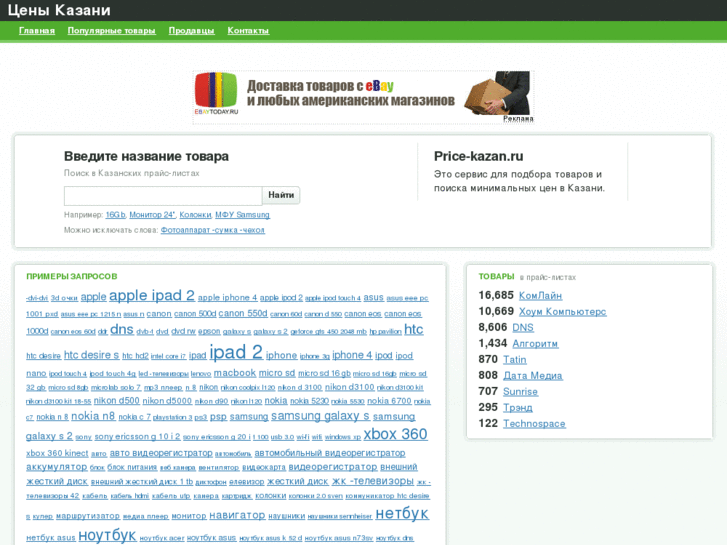
Task: Click the asus tag on the first row
Action: point(373,297)
